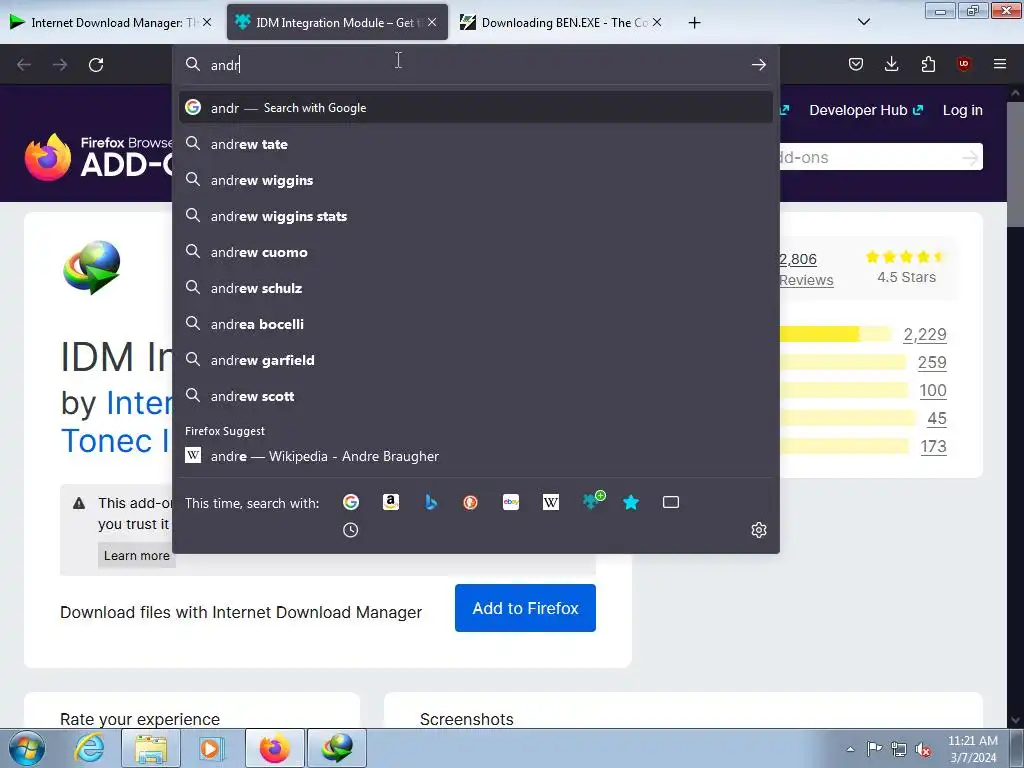Open the Pocket save button

[x=856, y=64]
